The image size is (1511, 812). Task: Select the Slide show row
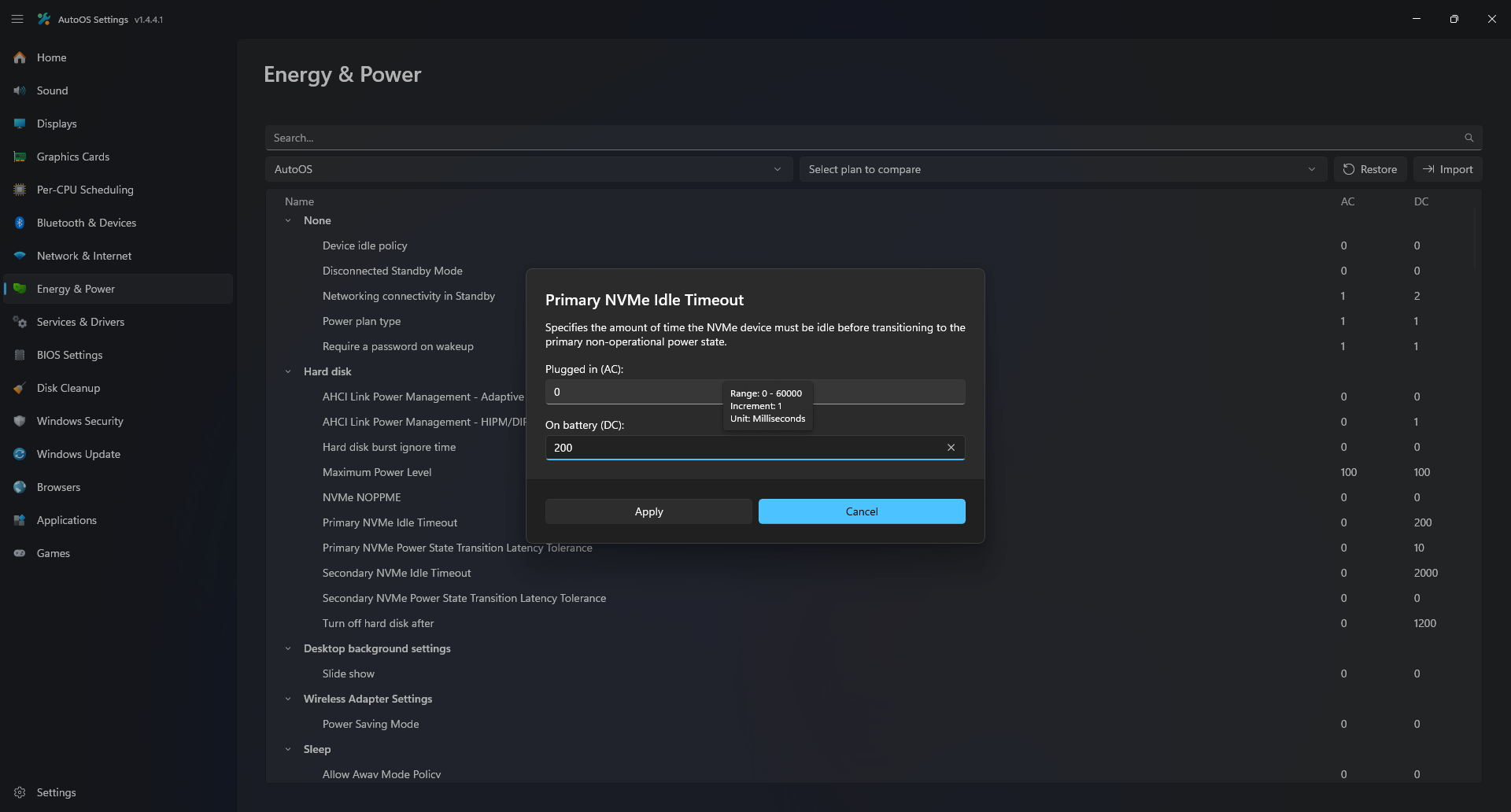coord(874,674)
